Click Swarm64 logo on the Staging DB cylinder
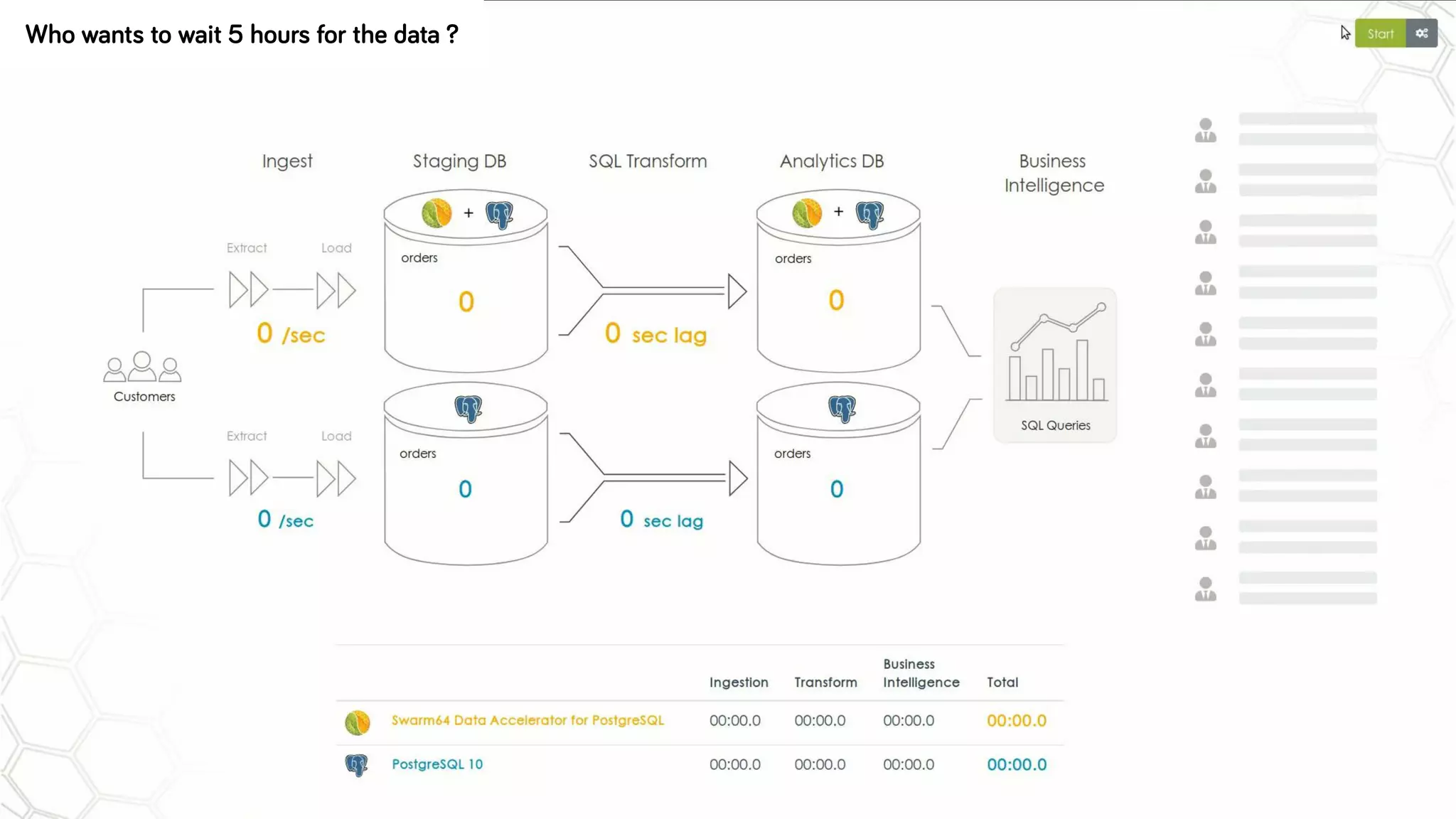The image size is (1456, 819). point(437,213)
